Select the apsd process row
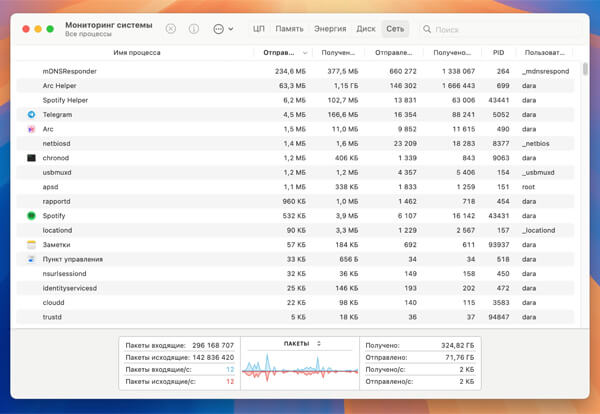This screenshot has height=414, width=600. (x=295, y=187)
